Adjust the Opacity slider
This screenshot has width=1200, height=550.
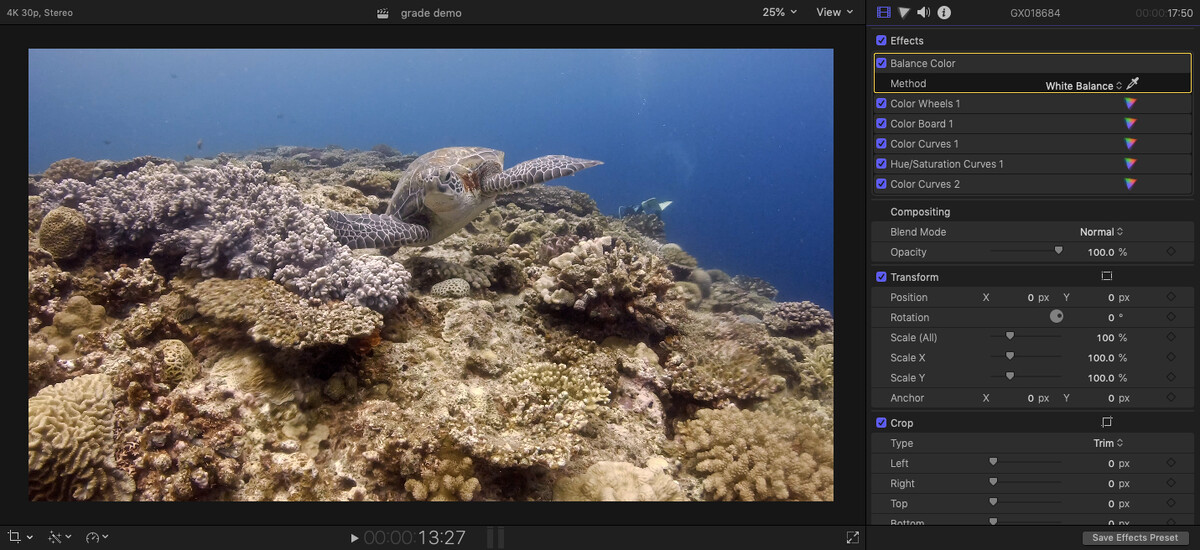pos(1058,251)
